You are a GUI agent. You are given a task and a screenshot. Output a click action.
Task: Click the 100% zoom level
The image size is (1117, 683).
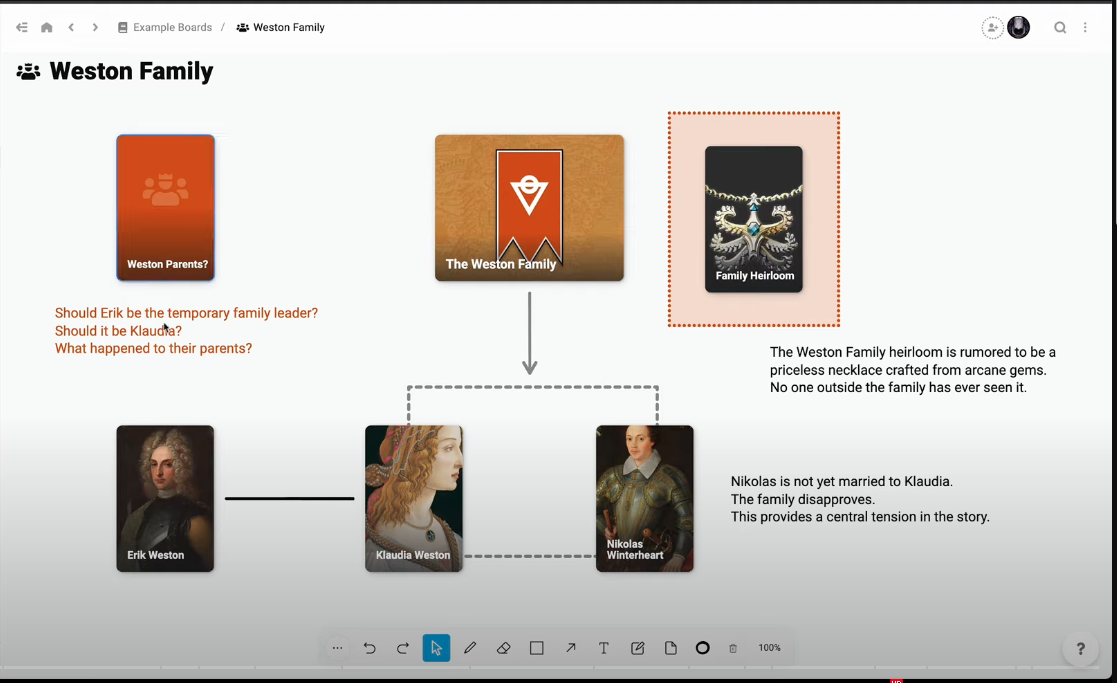[769, 647]
